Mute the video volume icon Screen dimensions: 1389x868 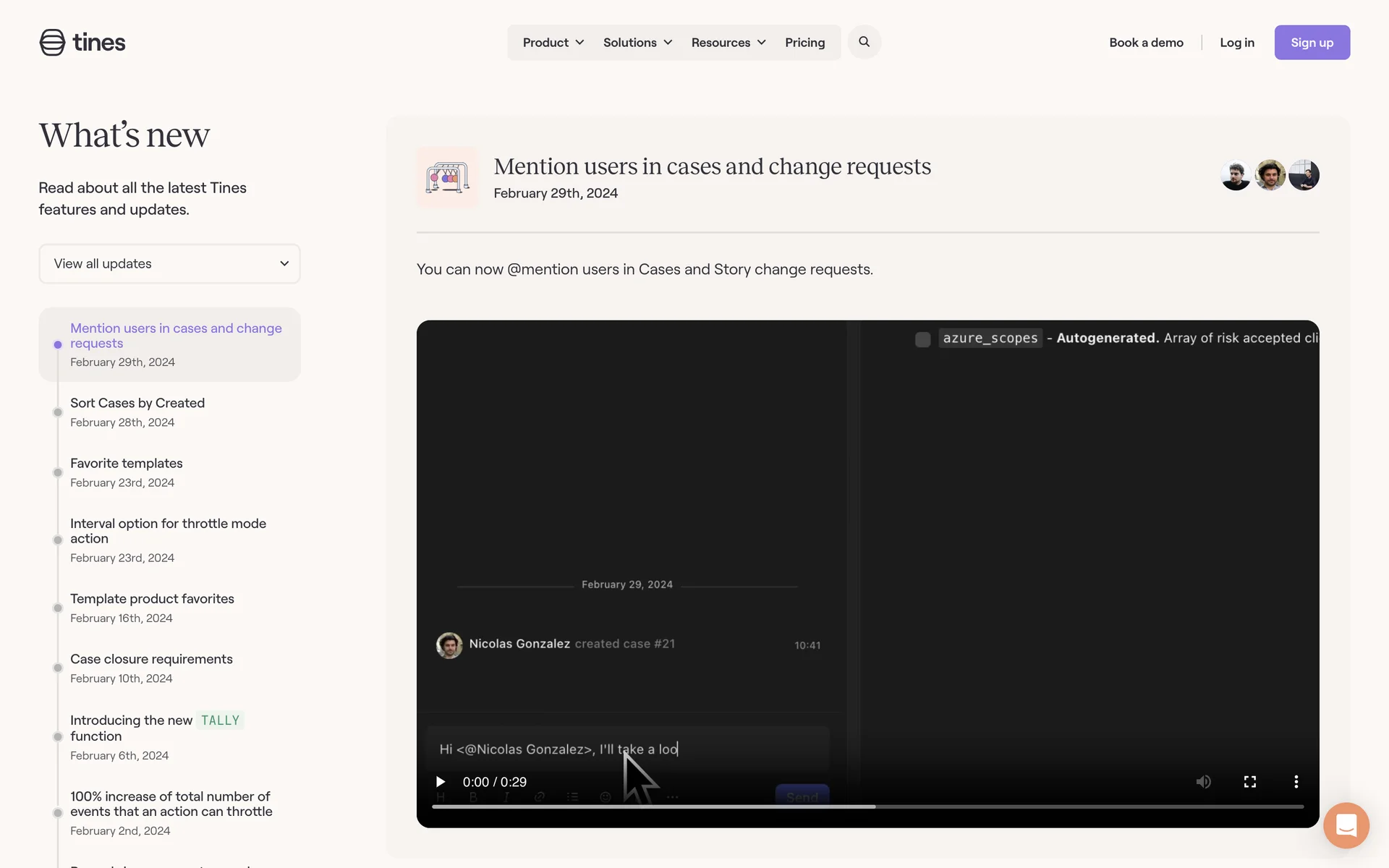[1203, 782]
